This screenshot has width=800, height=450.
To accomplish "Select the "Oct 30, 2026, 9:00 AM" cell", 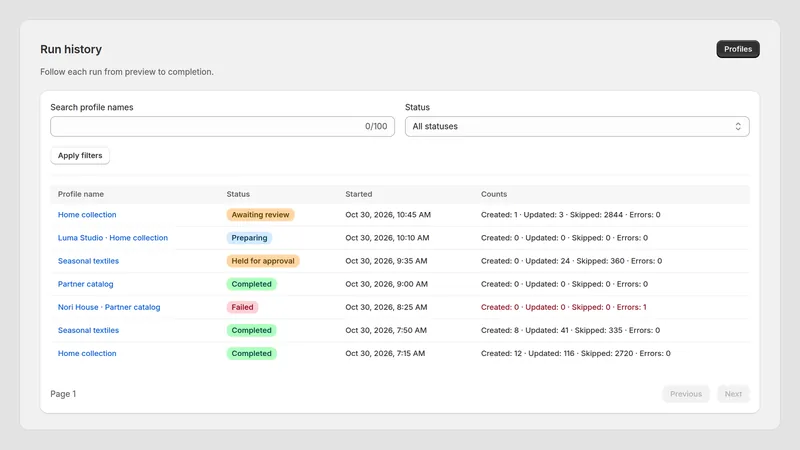I will coord(387,284).
